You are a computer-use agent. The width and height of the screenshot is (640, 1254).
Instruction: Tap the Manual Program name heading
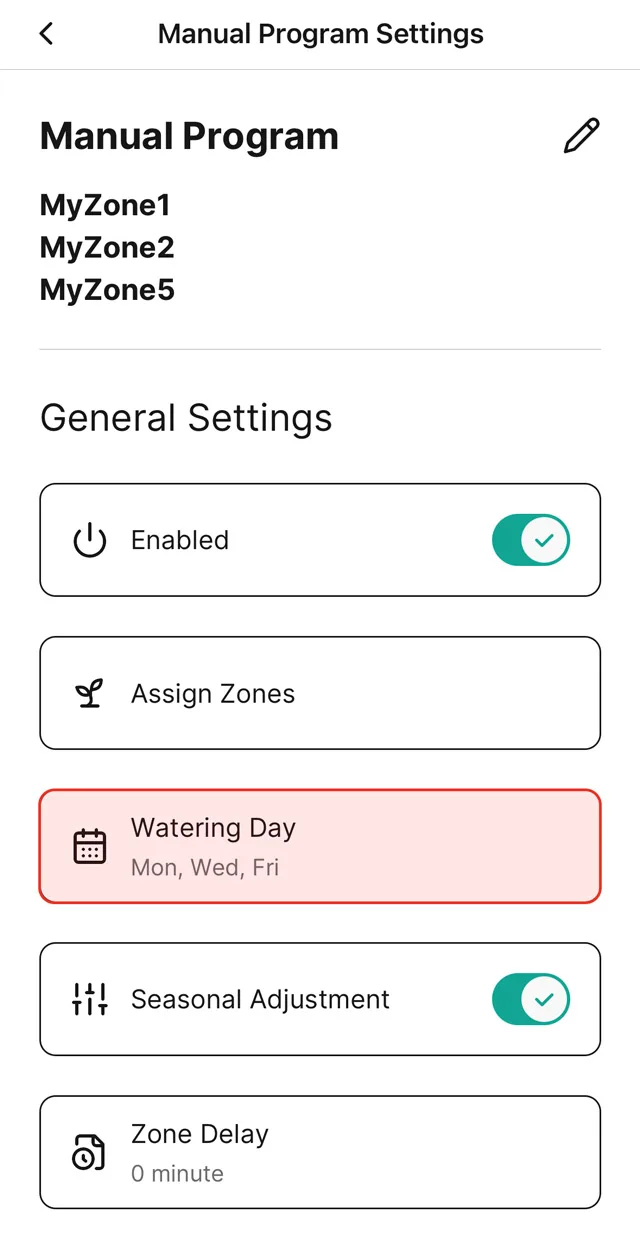189,136
